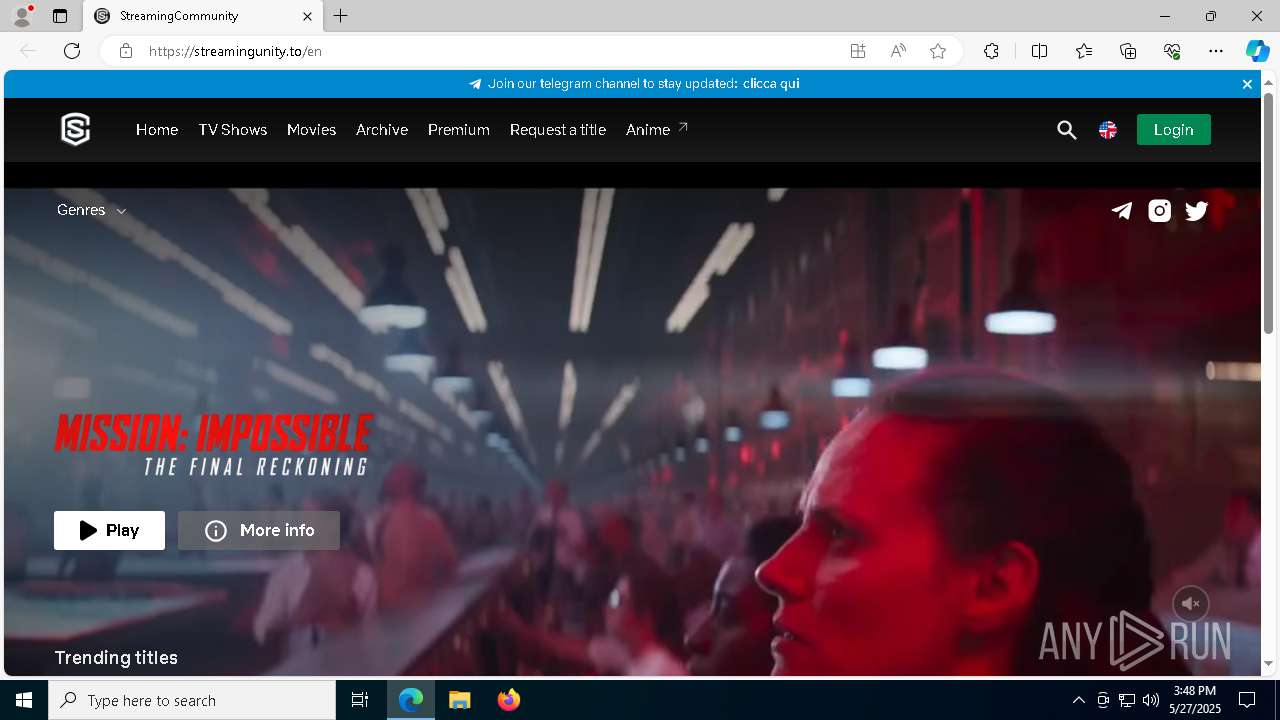The image size is (1280, 720).
Task: Open the Favorites list icon
Action: (x=1084, y=51)
